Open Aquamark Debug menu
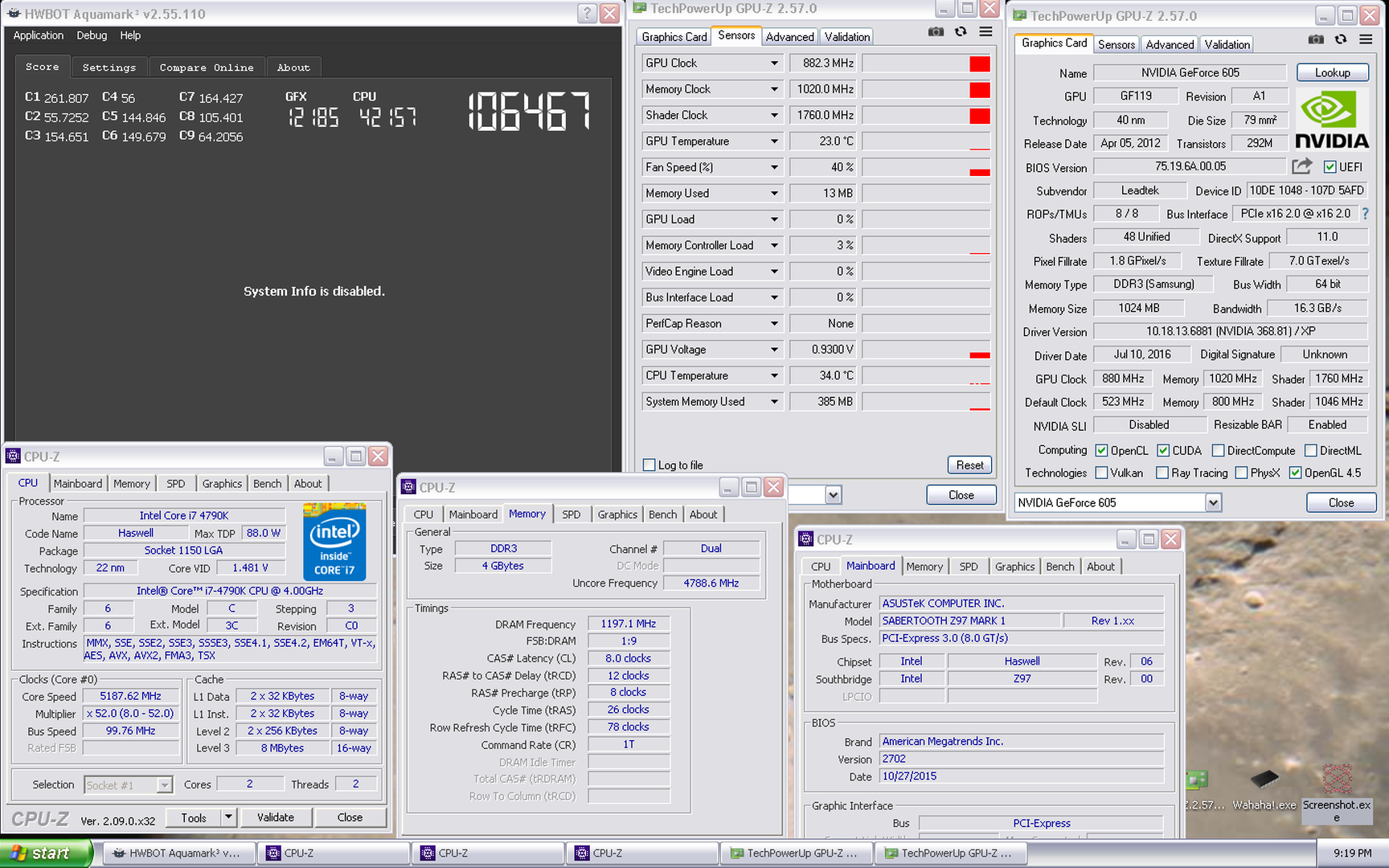The image size is (1389, 868). (x=92, y=35)
